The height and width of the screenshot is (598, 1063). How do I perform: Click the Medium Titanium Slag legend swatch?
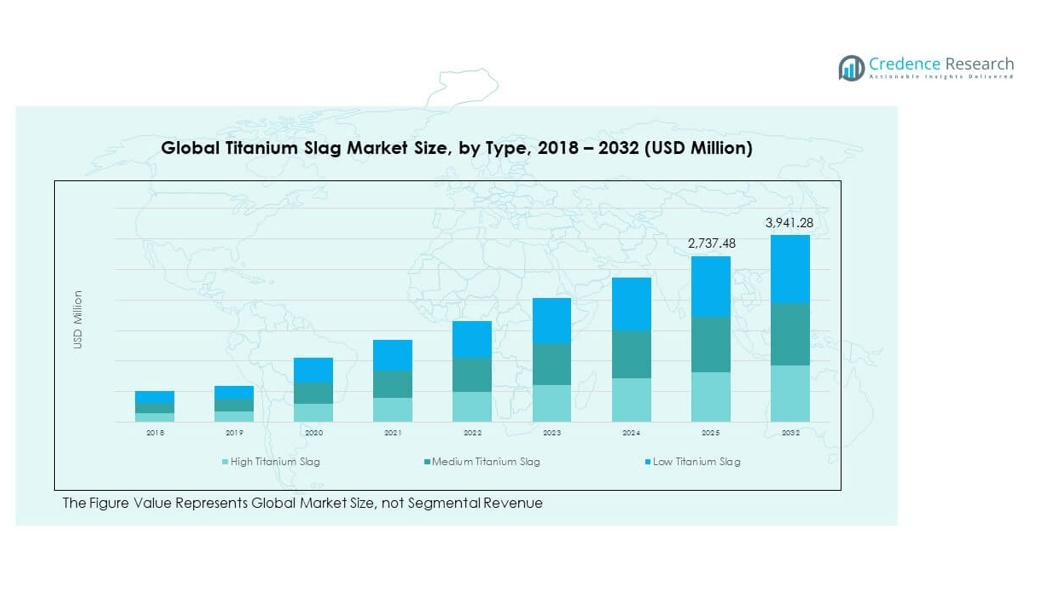(x=427, y=462)
